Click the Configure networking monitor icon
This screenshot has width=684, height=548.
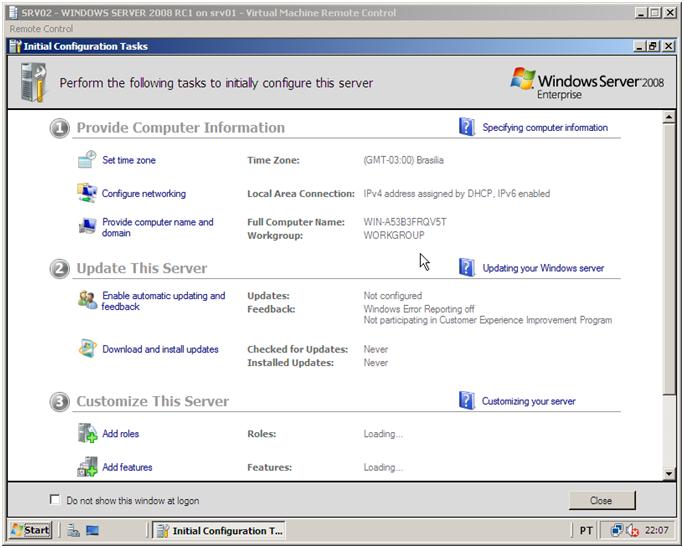pos(87,193)
